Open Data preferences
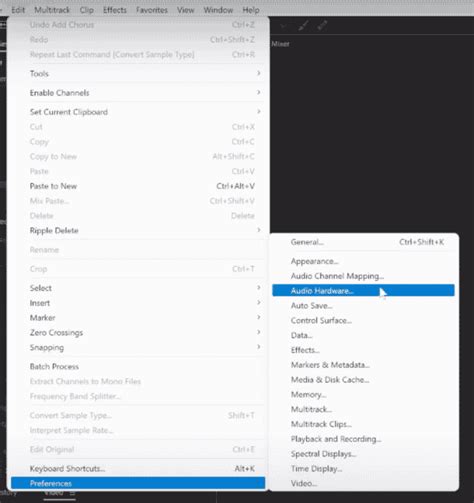Viewport: 474px width, 503px height. [x=363, y=335]
